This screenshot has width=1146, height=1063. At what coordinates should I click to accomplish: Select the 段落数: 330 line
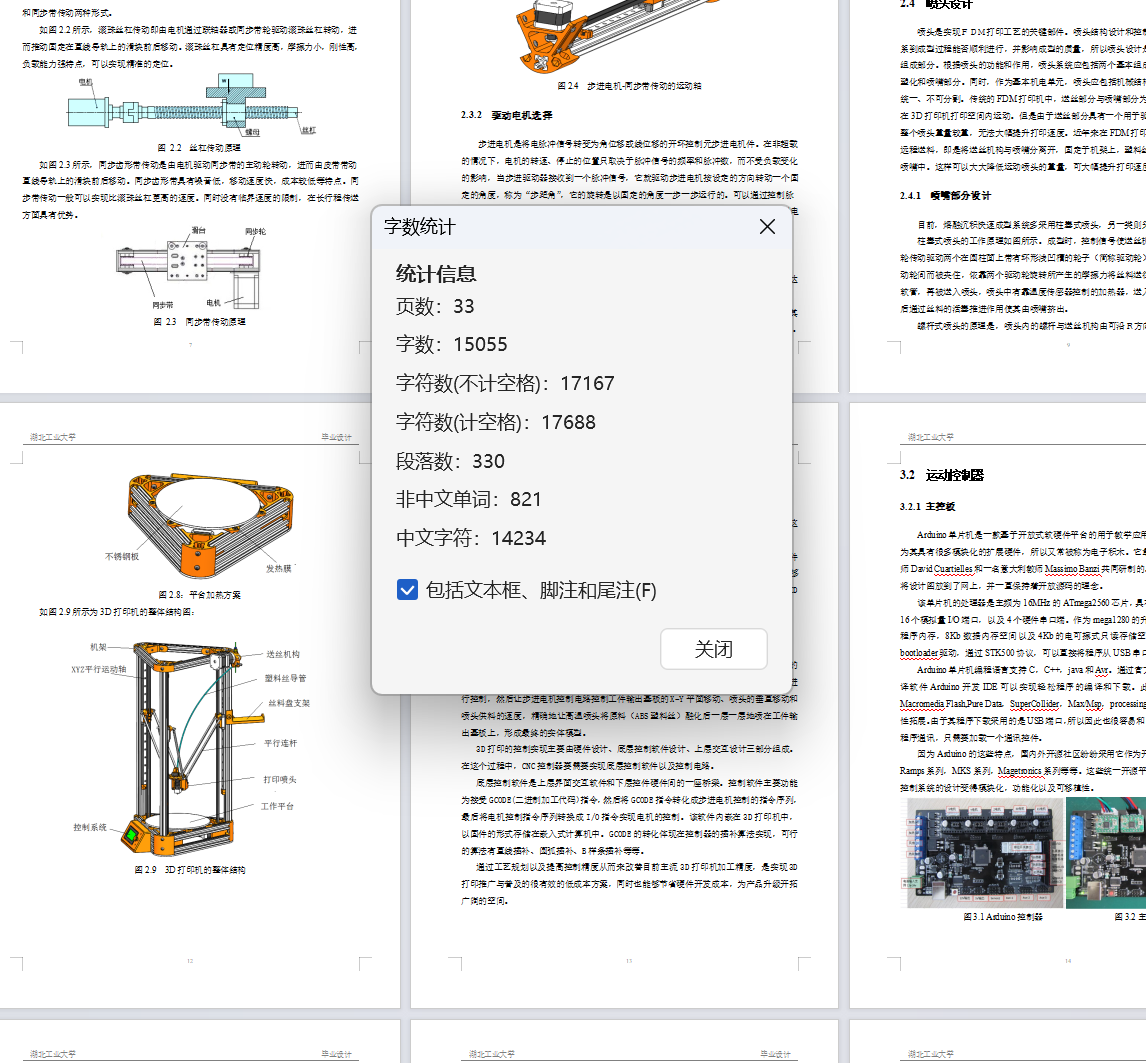[450, 461]
